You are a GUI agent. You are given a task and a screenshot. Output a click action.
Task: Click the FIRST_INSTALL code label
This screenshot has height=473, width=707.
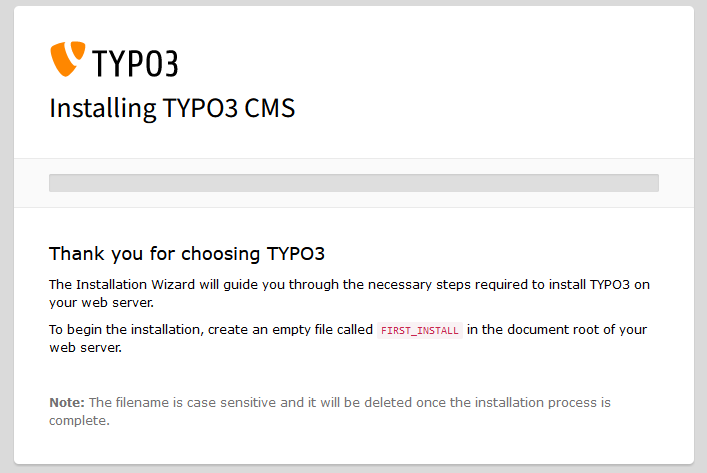419,331
